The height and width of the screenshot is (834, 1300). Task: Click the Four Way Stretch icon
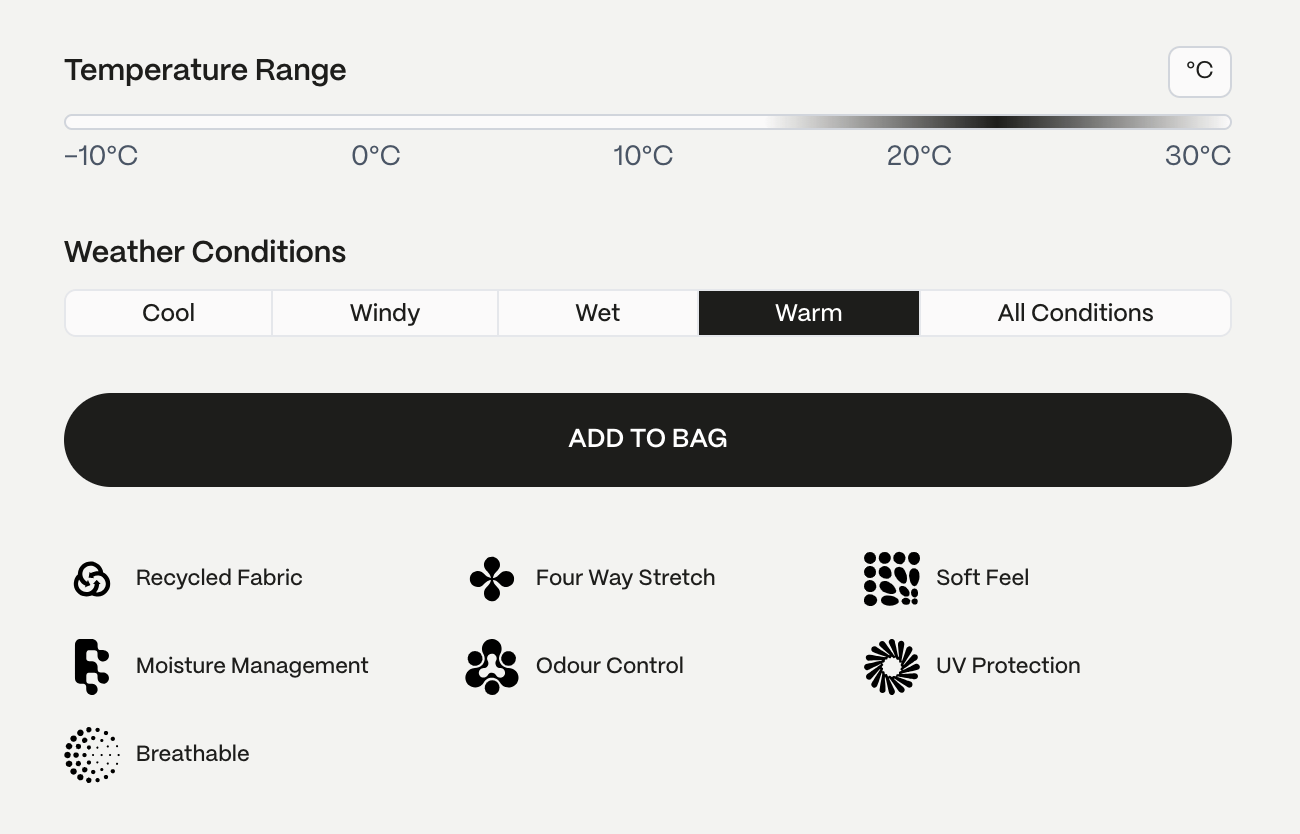492,578
